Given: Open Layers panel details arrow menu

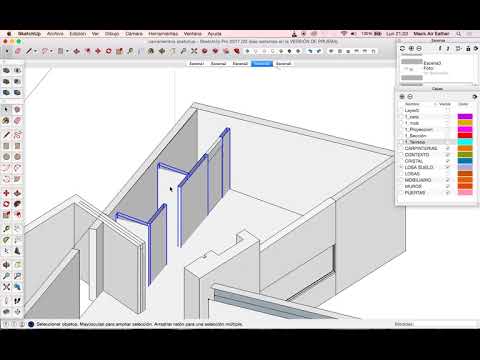Looking at the screenshot, I should tap(475, 96).
